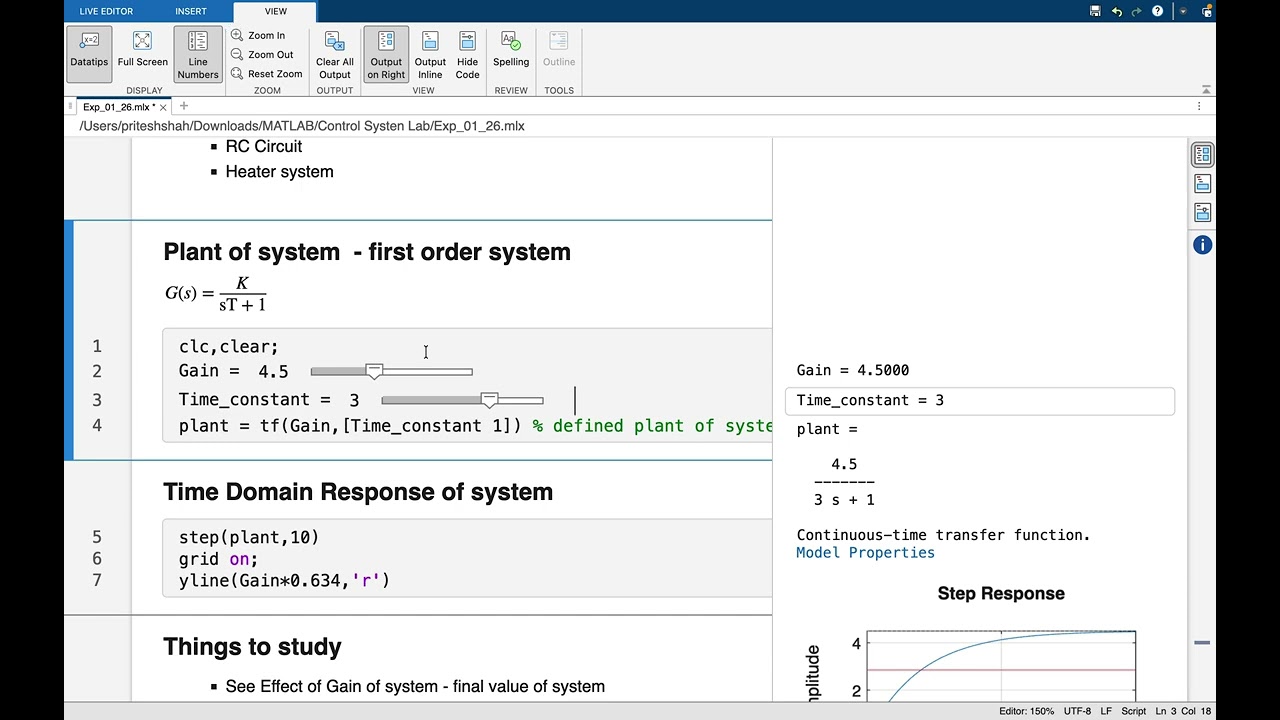Click 'Continuous-time transfer function.' output text

point(943,535)
